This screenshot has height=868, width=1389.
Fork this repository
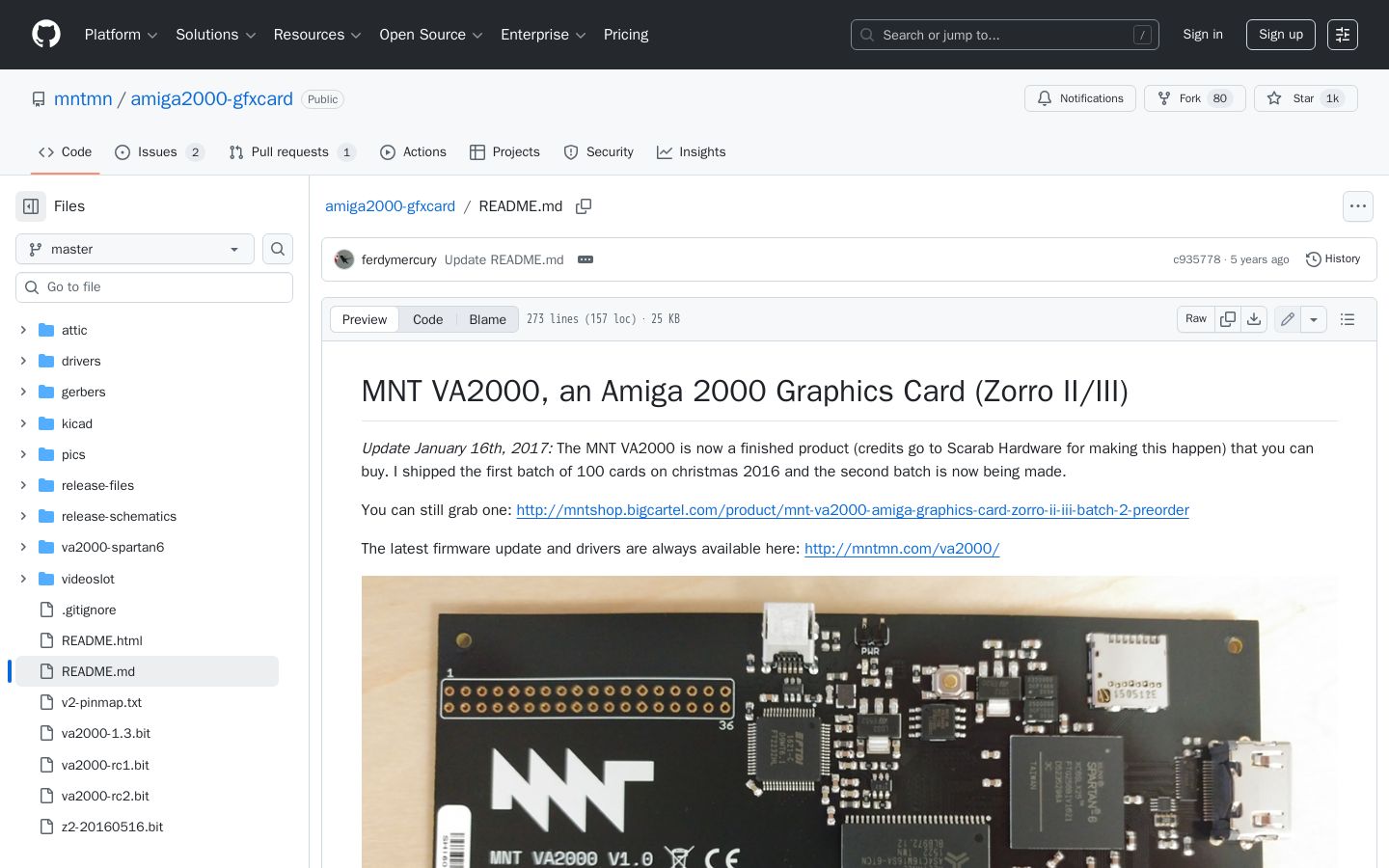coord(1195,98)
